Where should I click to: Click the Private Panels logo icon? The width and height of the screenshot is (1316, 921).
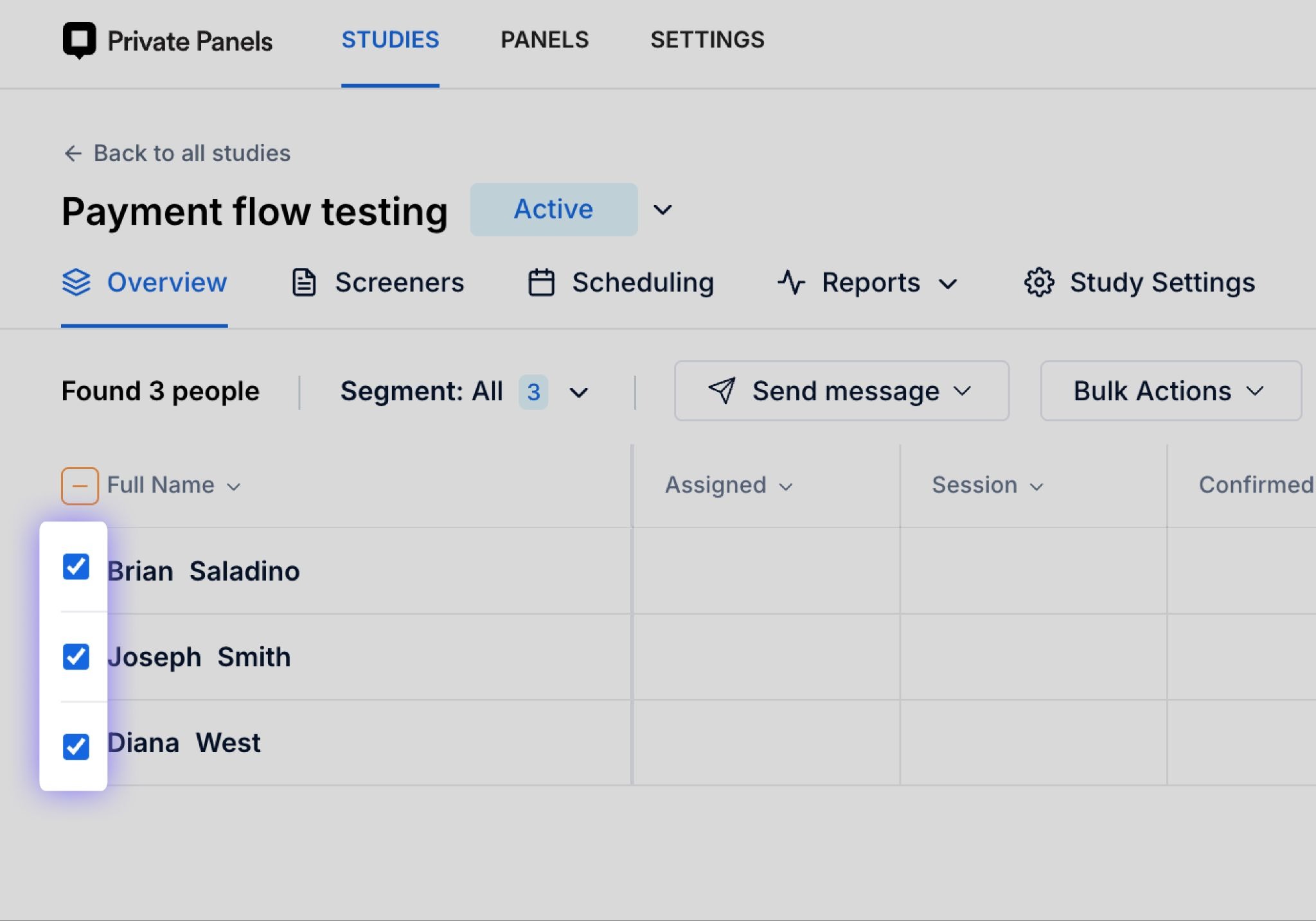point(79,40)
